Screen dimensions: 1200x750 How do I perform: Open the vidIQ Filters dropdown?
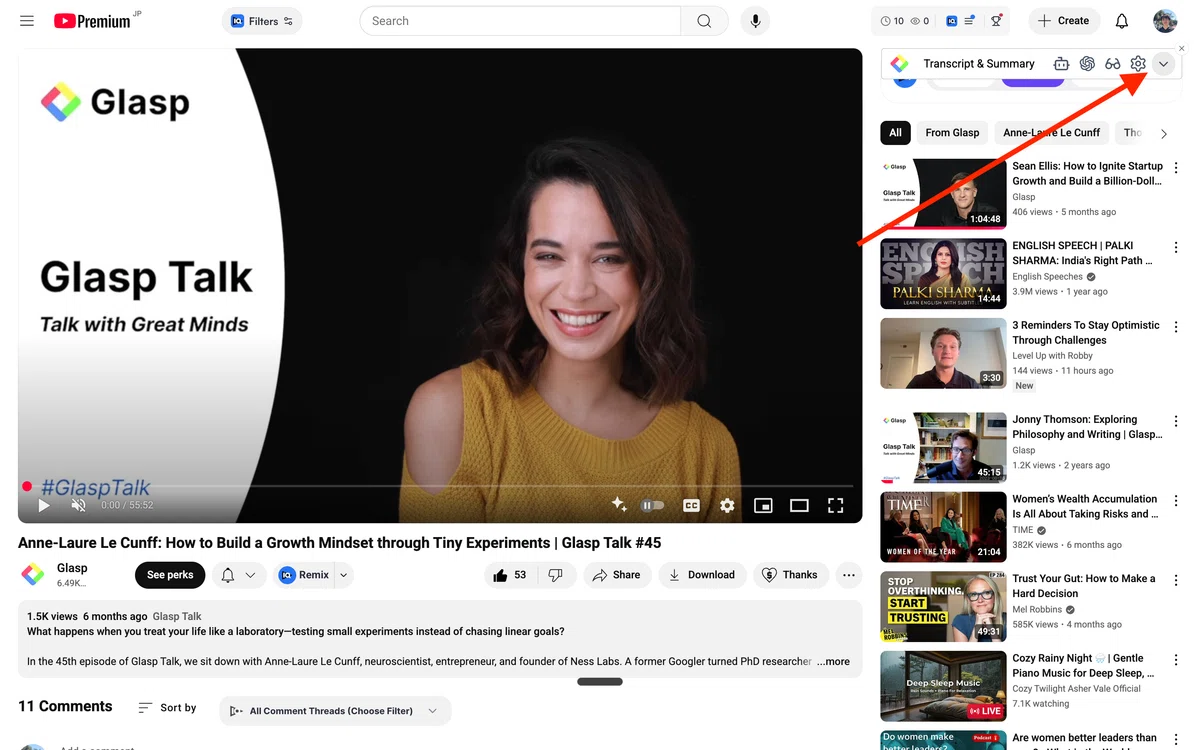click(x=262, y=21)
